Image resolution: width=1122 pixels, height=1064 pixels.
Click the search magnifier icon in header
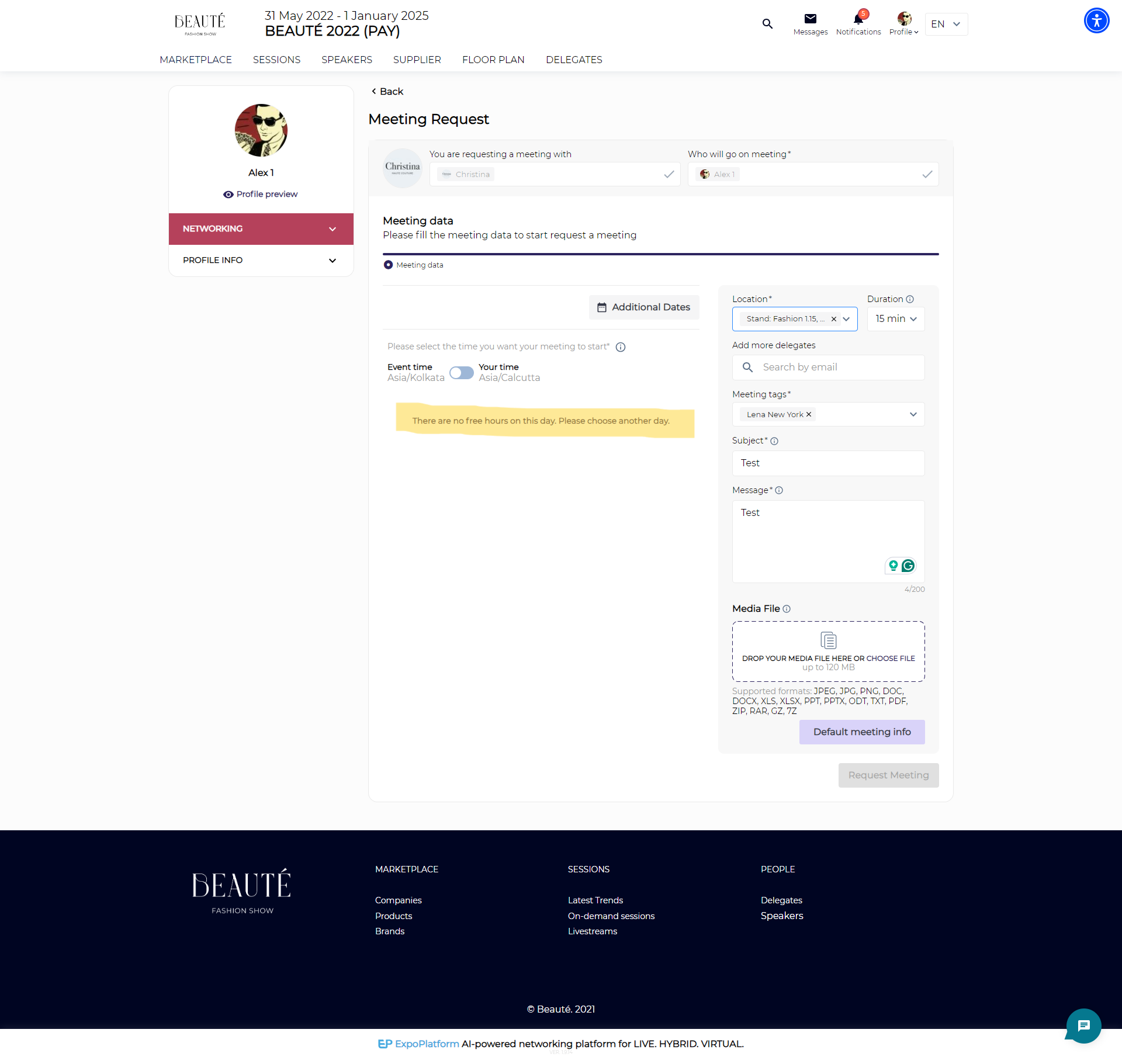pos(767,24)
